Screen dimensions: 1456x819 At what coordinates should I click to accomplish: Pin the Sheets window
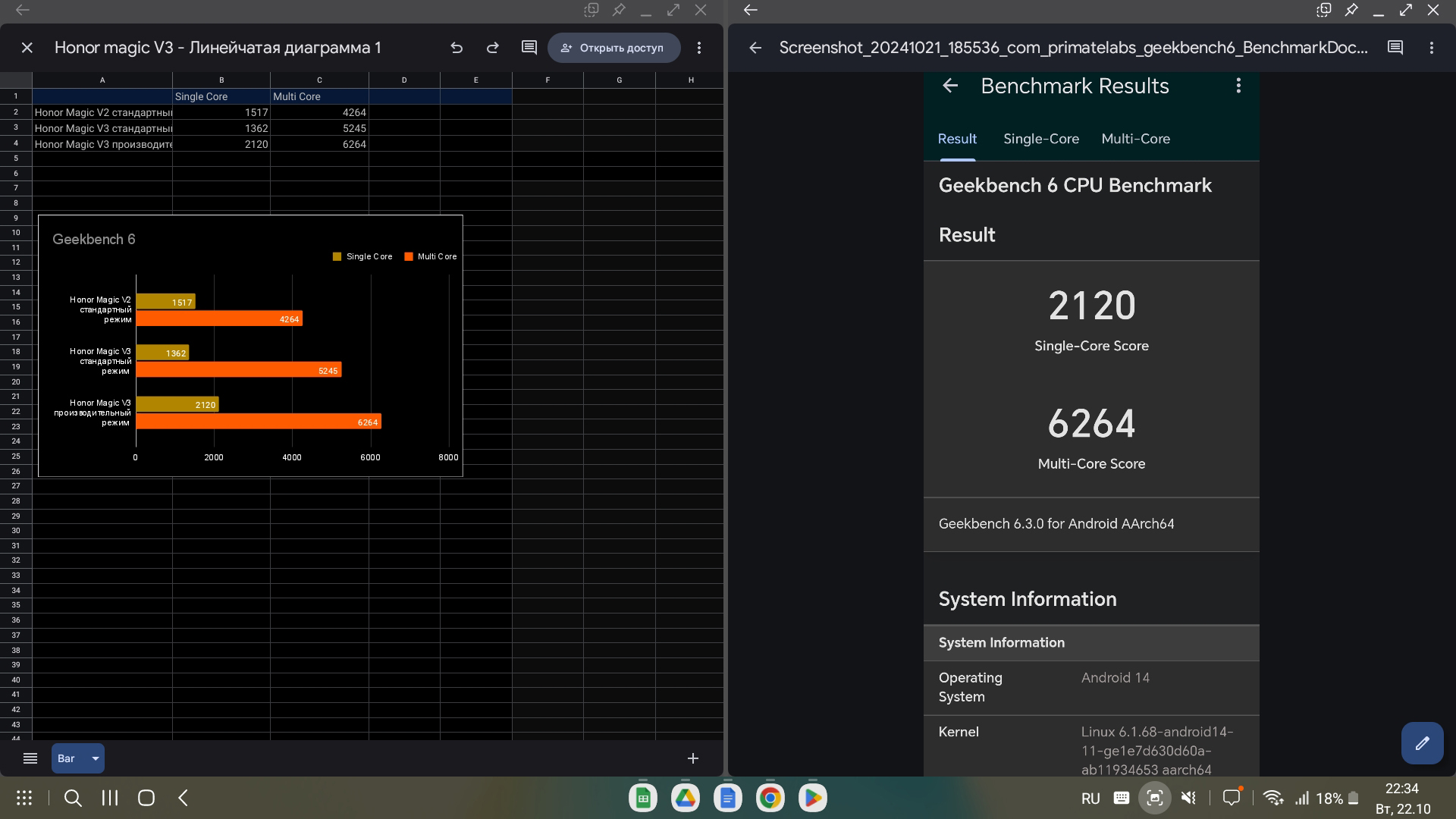619,10
